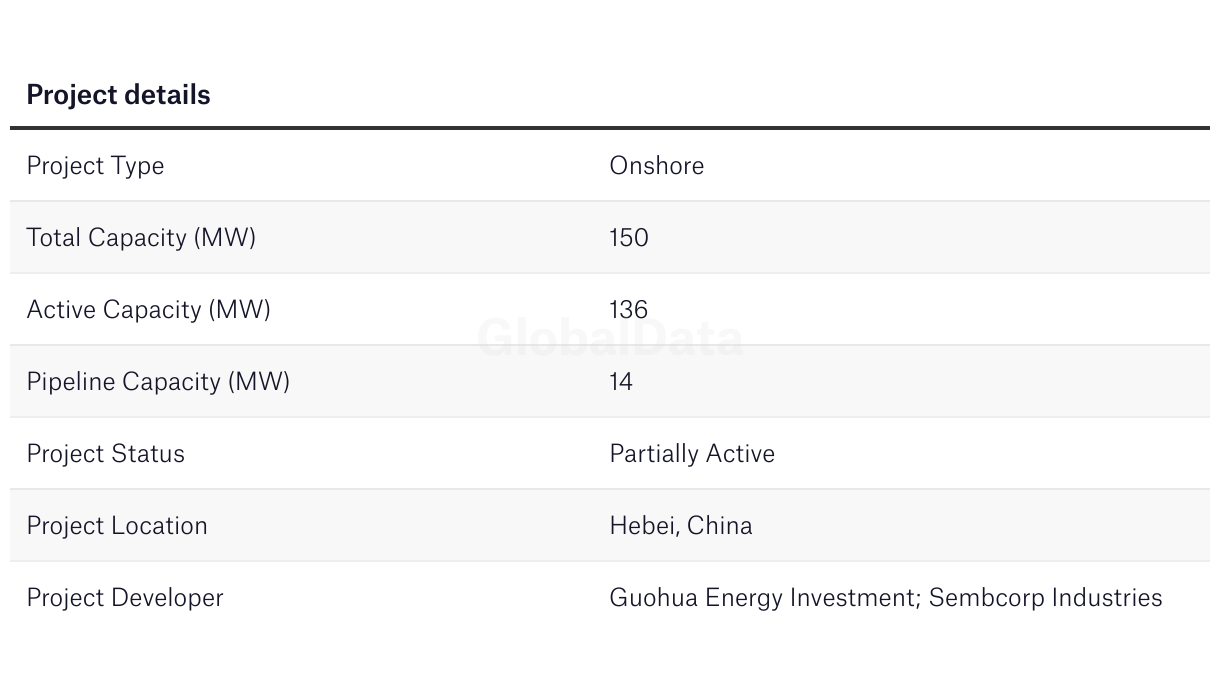Click the 136 active capacity value
1220x674 pixels.
629,309
